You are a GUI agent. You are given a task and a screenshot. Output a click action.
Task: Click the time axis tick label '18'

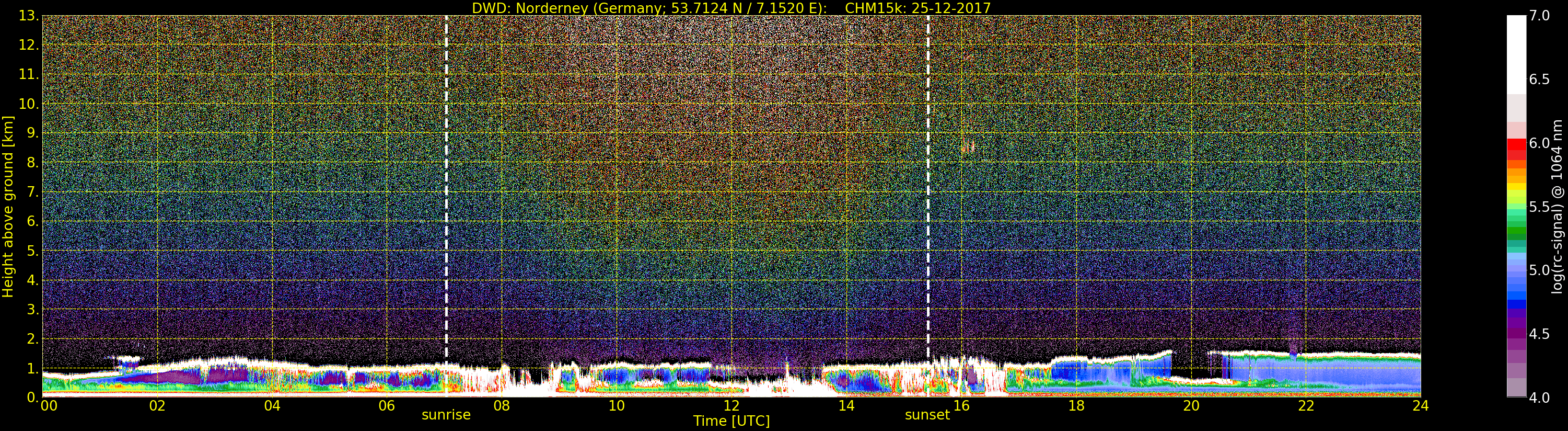point(1076,405)
